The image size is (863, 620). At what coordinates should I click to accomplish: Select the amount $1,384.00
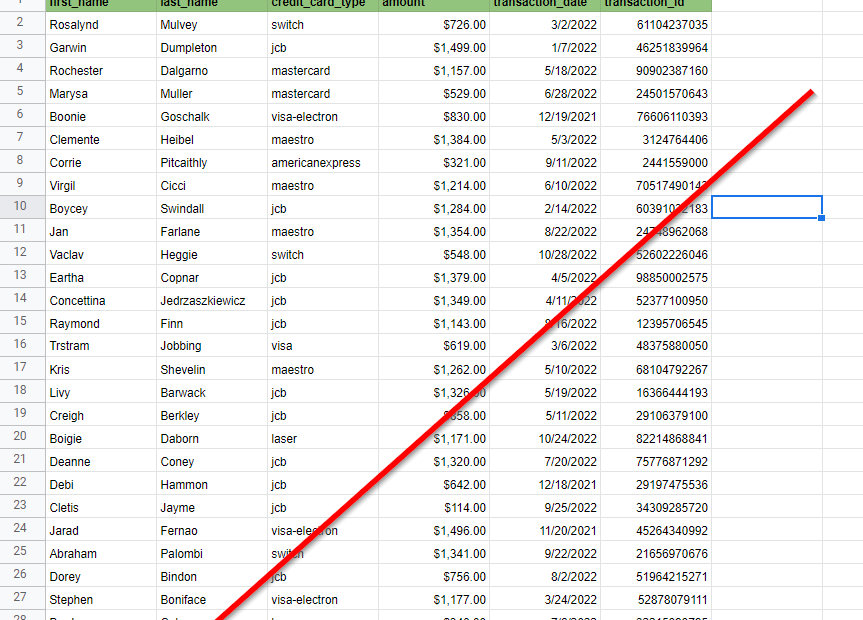coord(434,139)
